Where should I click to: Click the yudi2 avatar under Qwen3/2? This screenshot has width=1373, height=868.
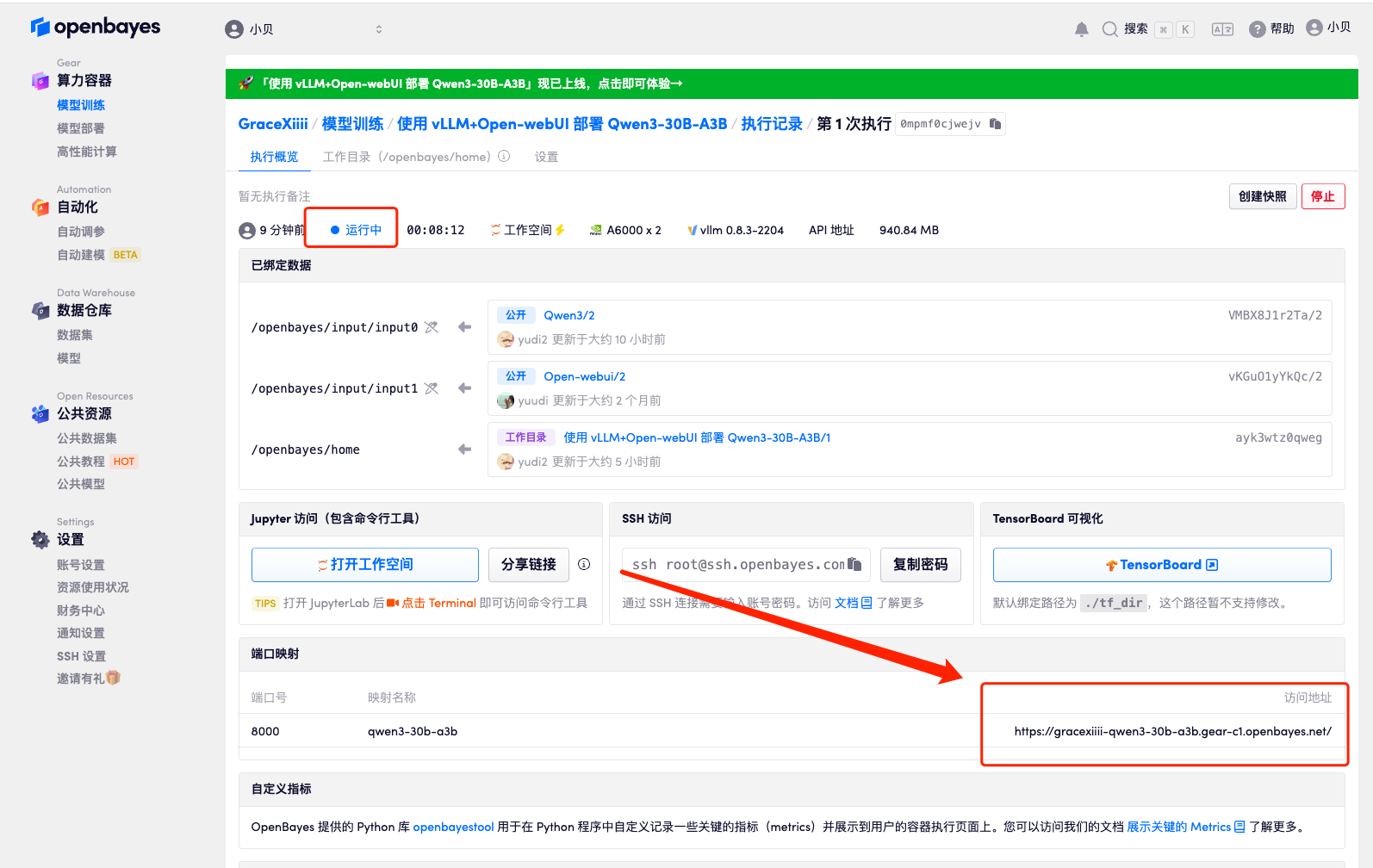pos(506,339)
